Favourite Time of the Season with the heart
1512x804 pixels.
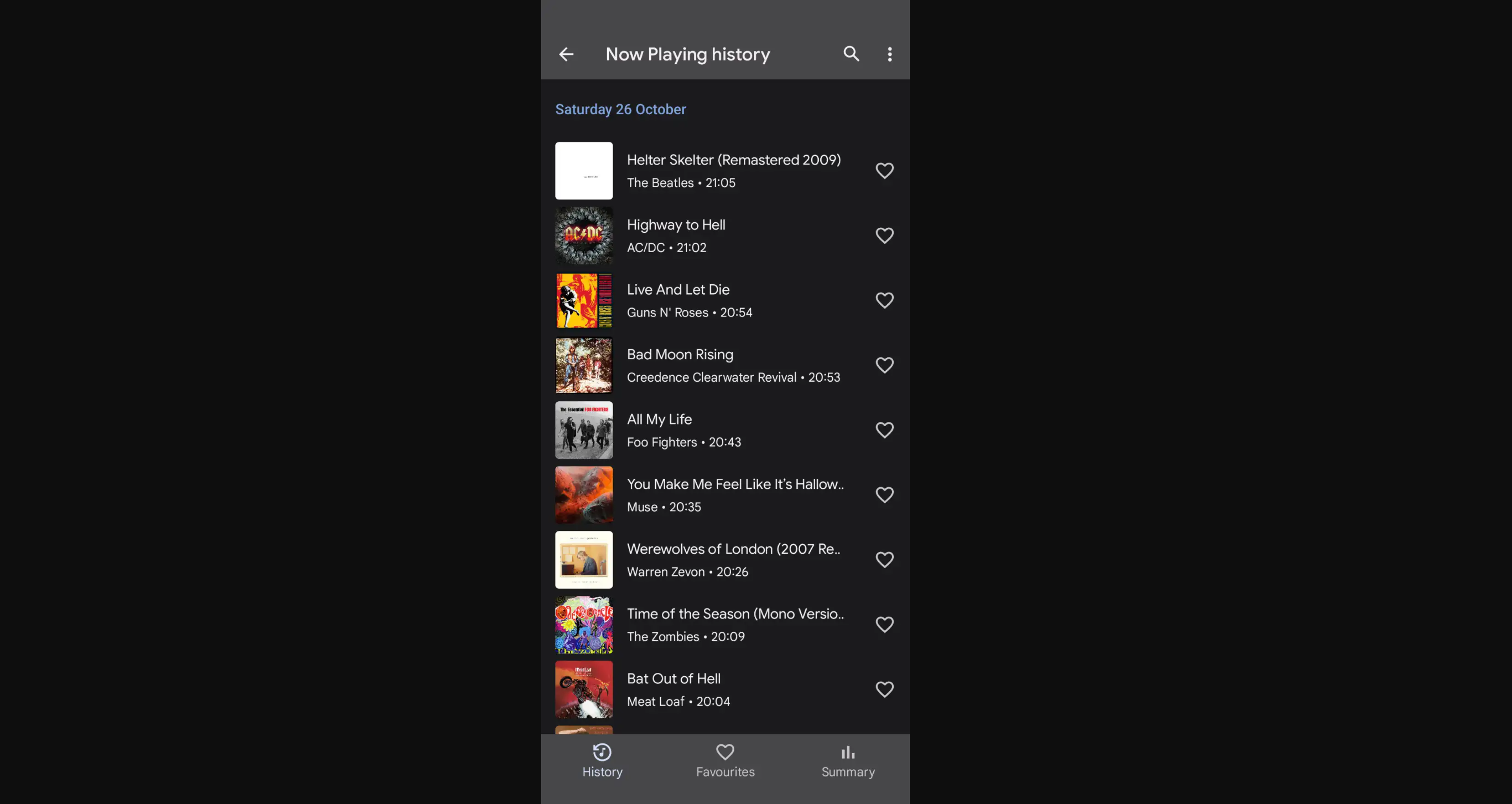[885, 625]
